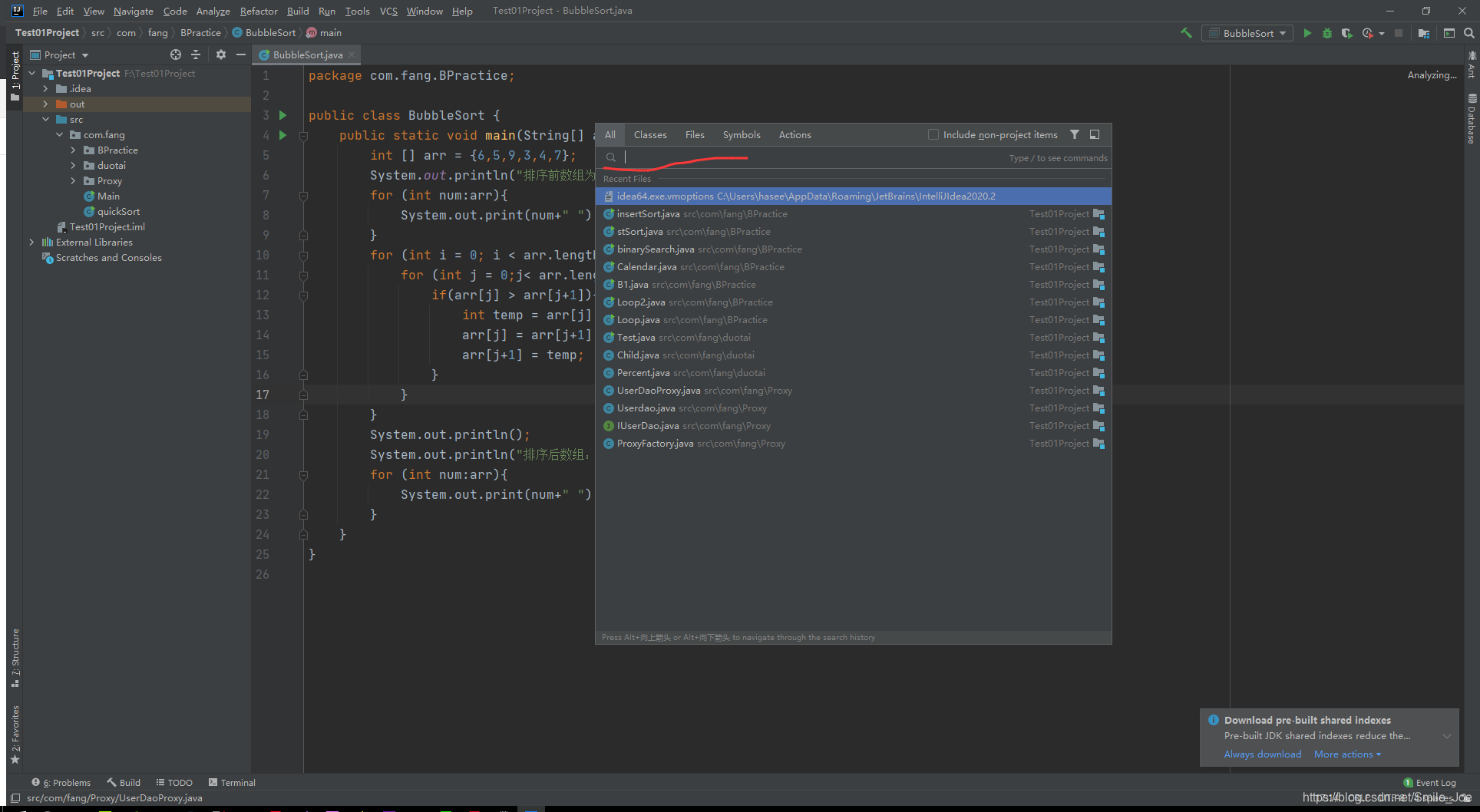Open results in Find tool window icon

(x=1095, y=134)
